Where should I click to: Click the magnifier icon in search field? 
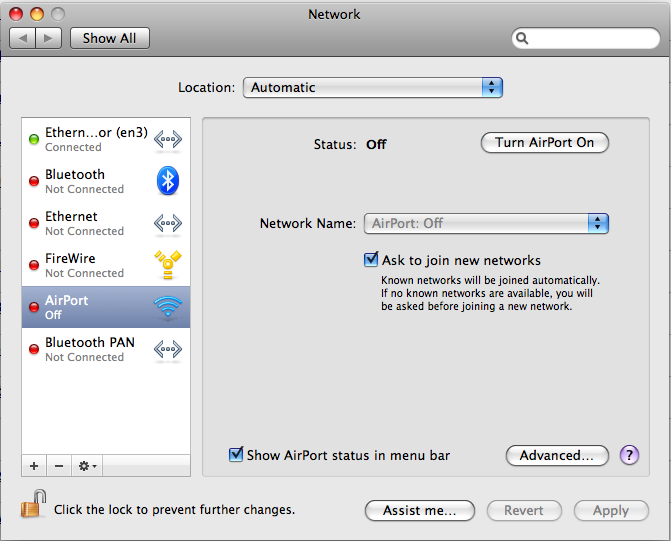[522, 39]
